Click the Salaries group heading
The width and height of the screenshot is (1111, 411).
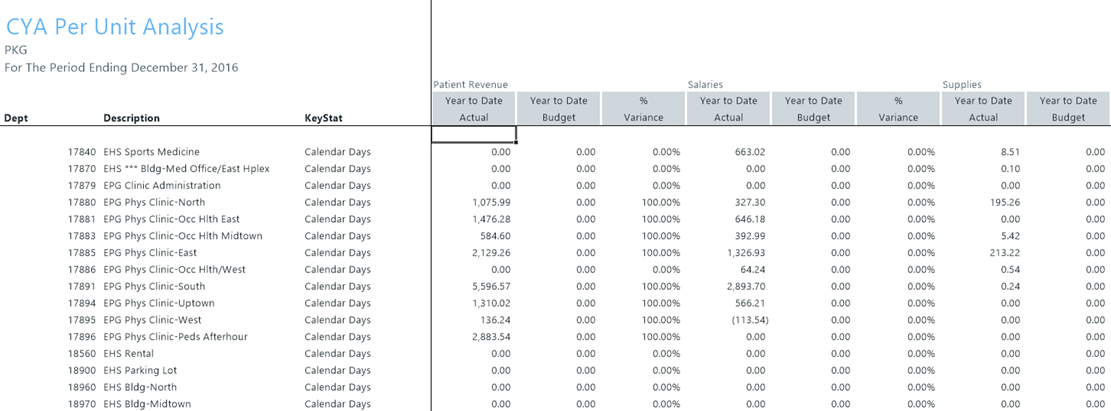coord(705,86)
